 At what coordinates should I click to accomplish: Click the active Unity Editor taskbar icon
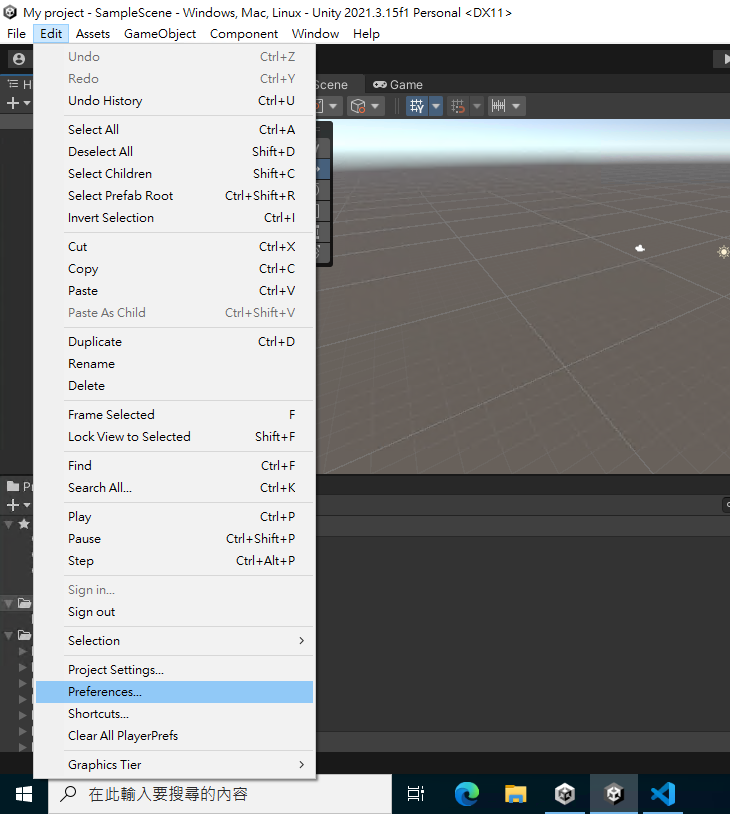(614, 794)
